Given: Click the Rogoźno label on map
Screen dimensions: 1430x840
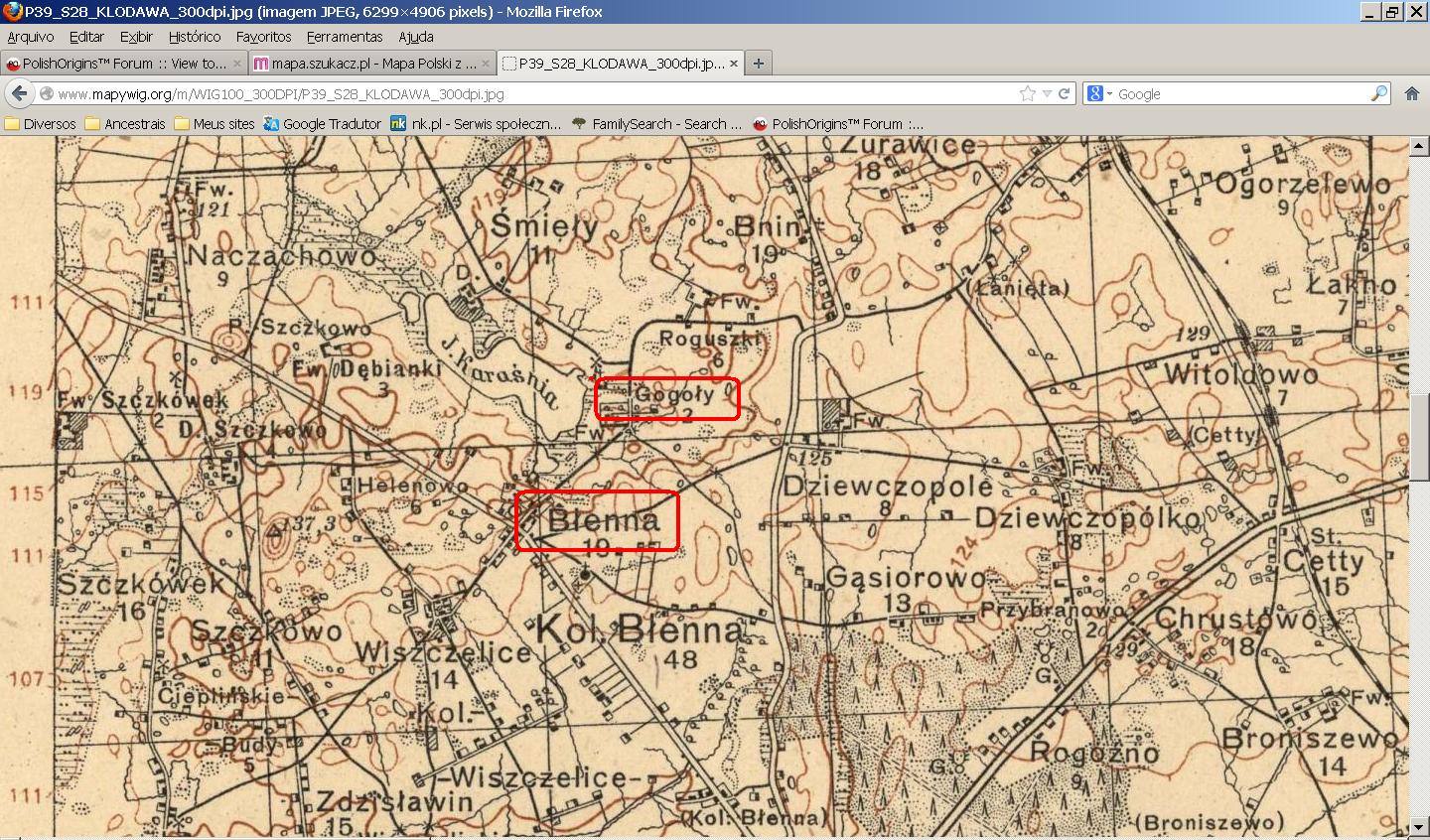Looking at the screenshot, I should click(1094, 752).
